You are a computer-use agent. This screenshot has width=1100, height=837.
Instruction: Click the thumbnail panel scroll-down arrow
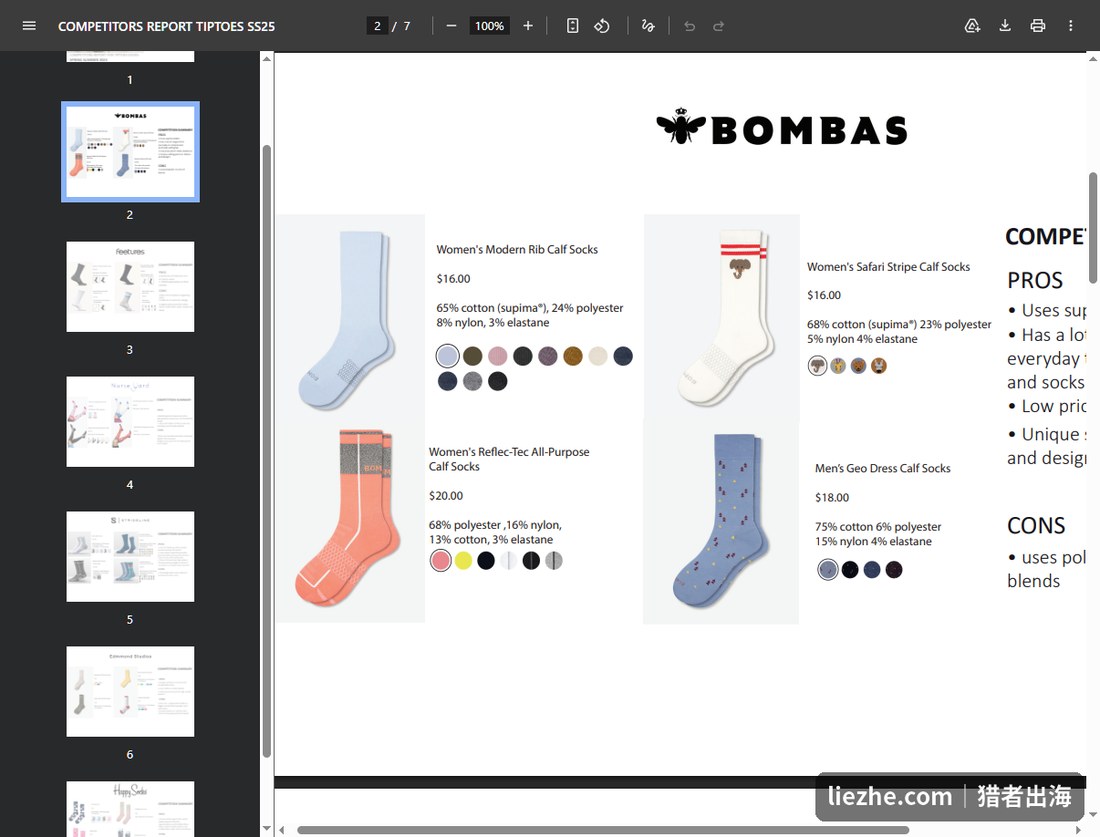click(x=267, y=829)
